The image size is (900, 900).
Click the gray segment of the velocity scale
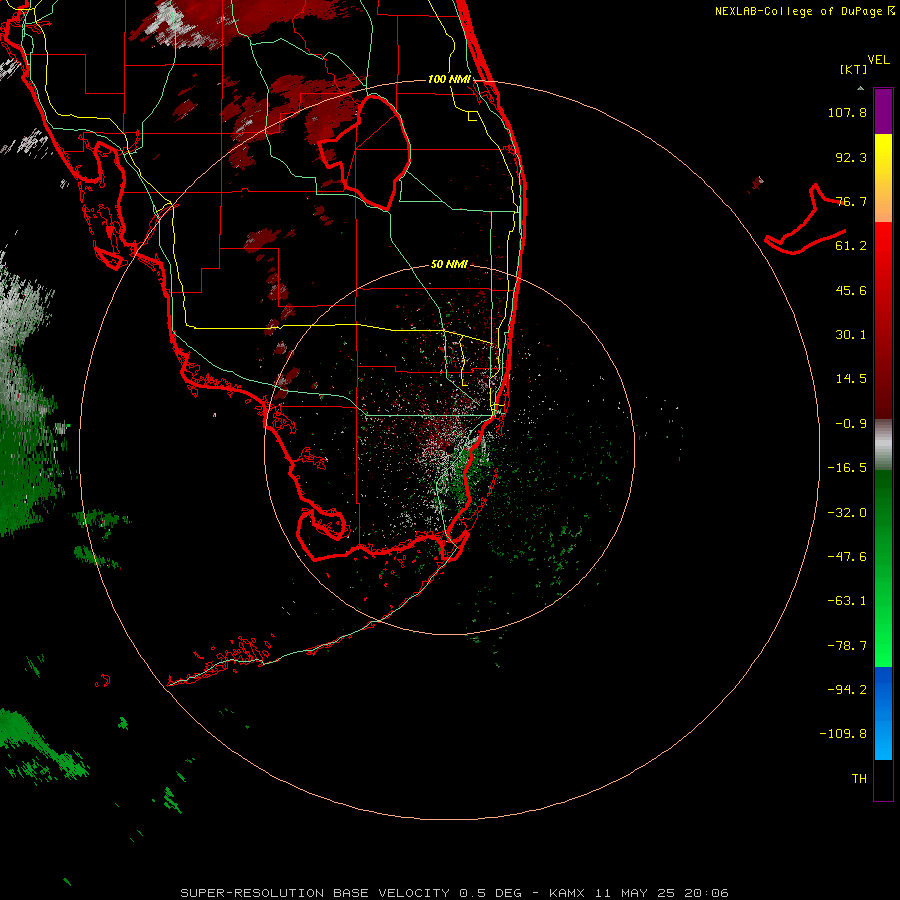pyautogui.click(x=883, y=445)
